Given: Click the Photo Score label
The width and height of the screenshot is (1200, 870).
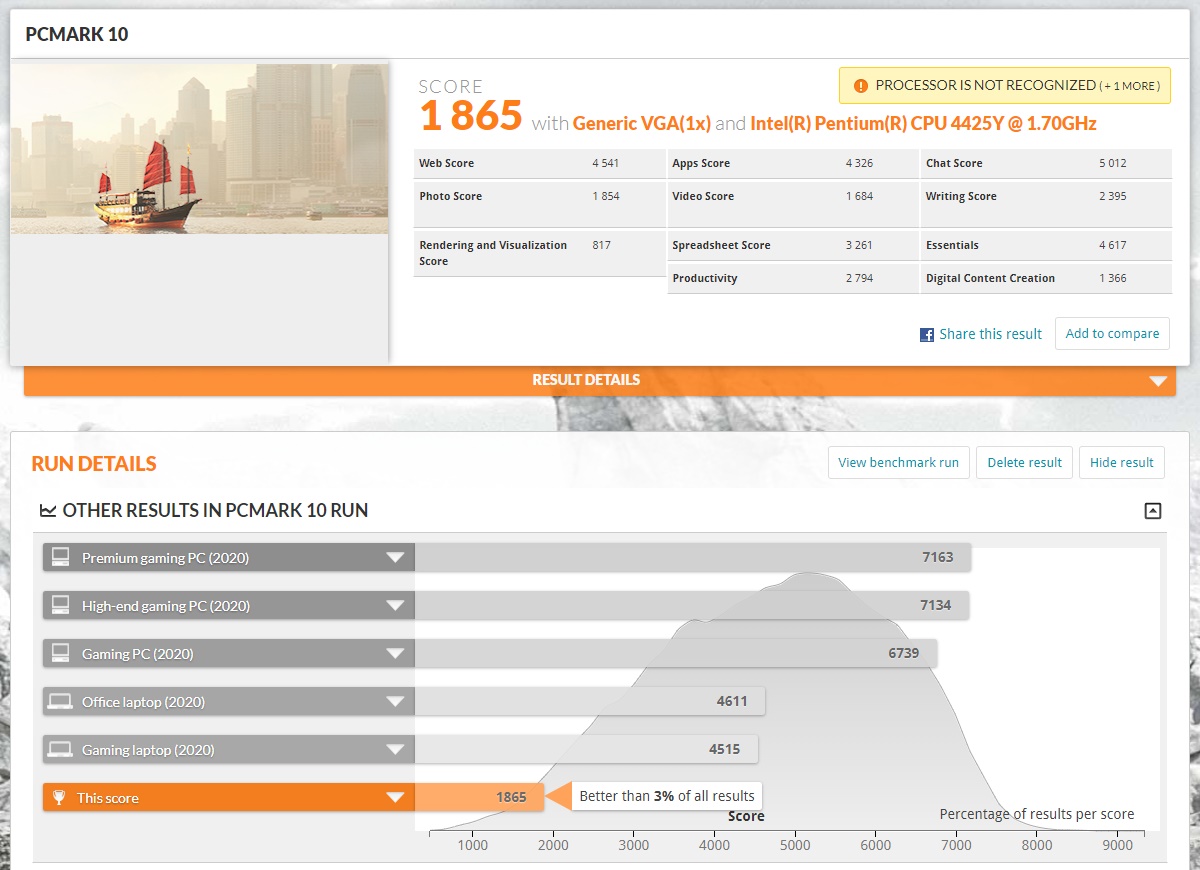Looking at the screenshot, I should (x=450, y=196).
